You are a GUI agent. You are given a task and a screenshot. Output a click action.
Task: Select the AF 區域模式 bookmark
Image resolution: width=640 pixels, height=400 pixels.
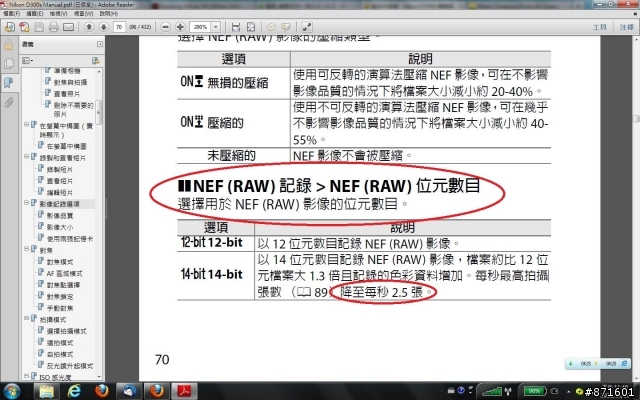64,273
